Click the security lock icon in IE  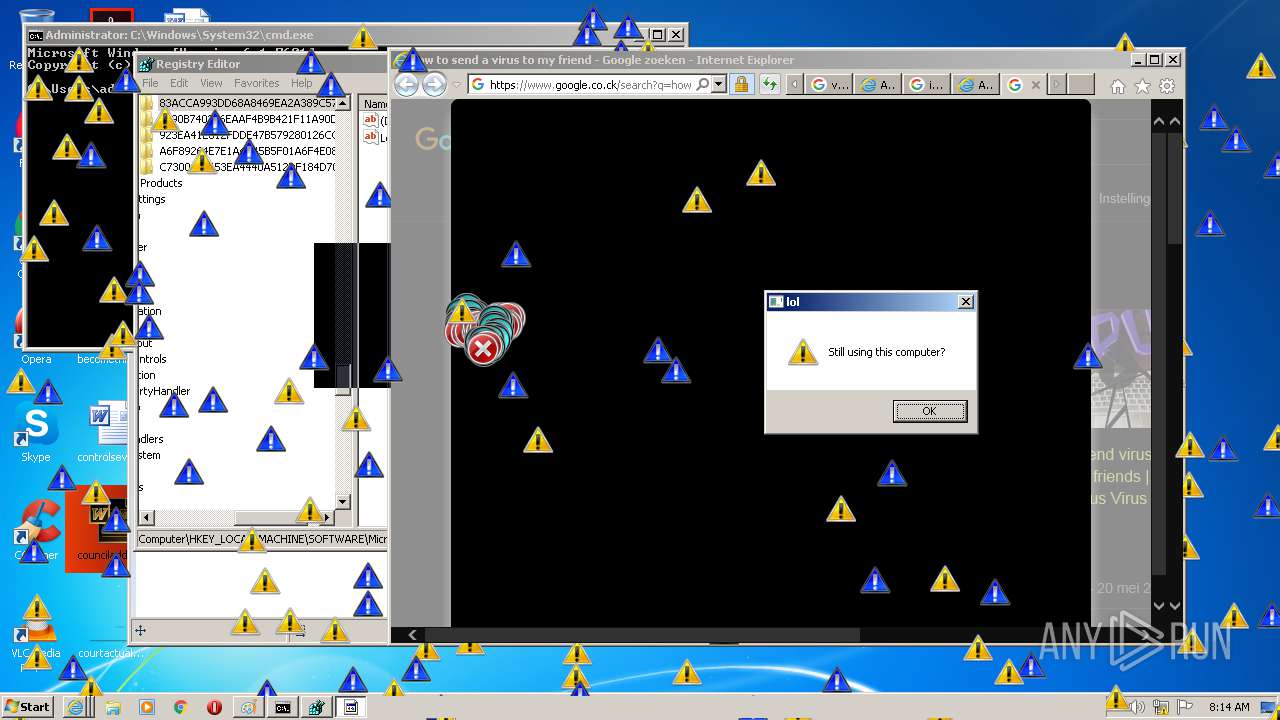pyautogui.click(x=741, y=85)
